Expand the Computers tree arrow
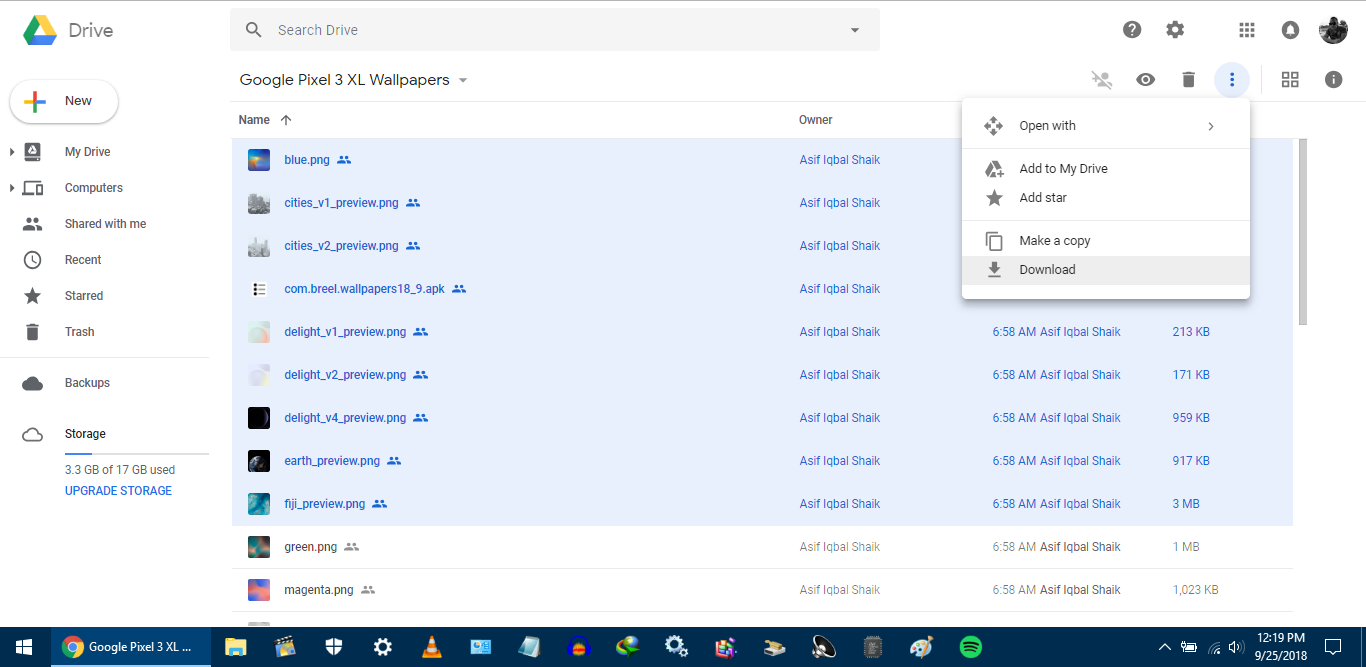Viewport: 1366px width, 667px height. [12, 188]
